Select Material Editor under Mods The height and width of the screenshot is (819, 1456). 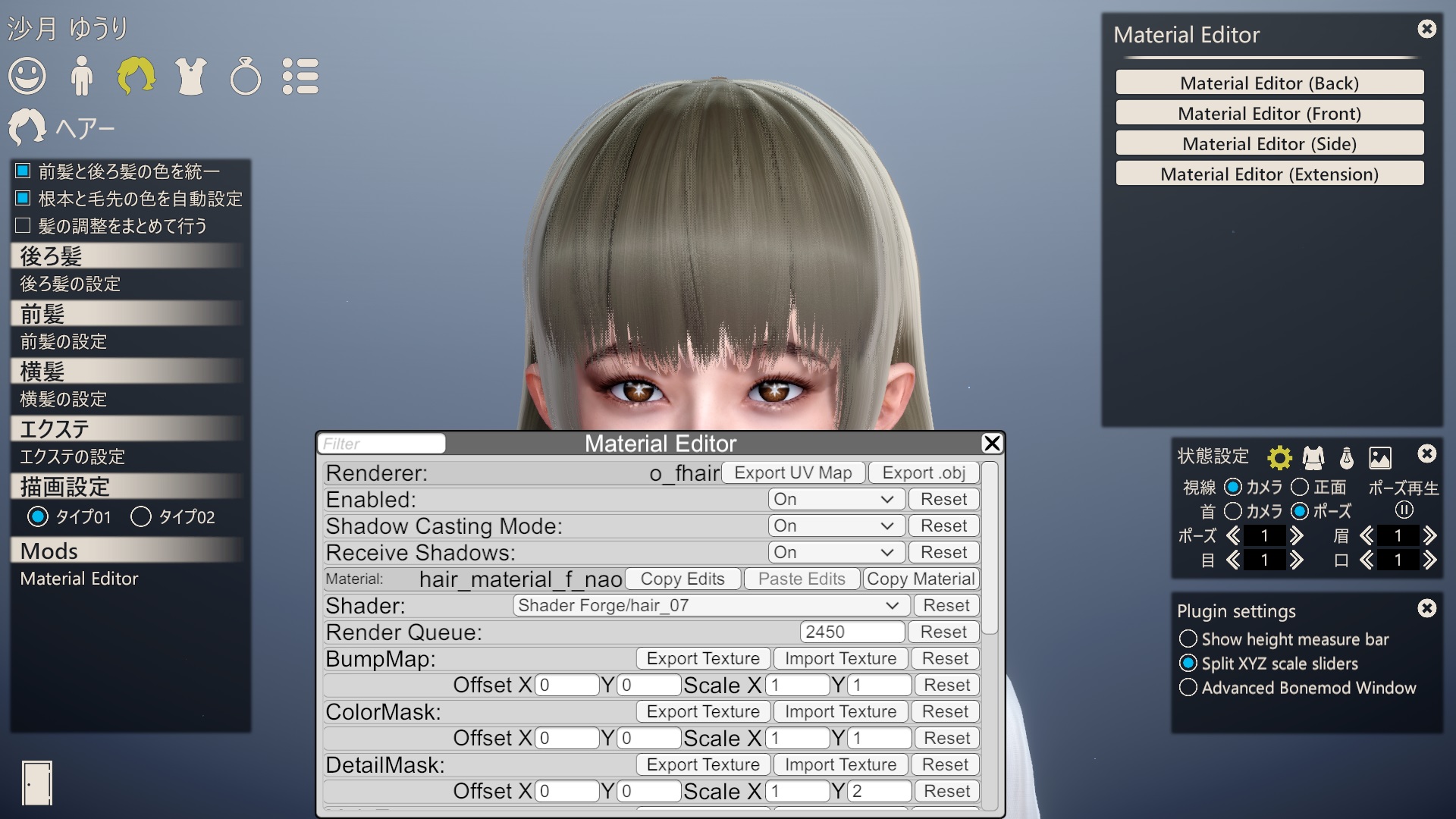[79, 579]
